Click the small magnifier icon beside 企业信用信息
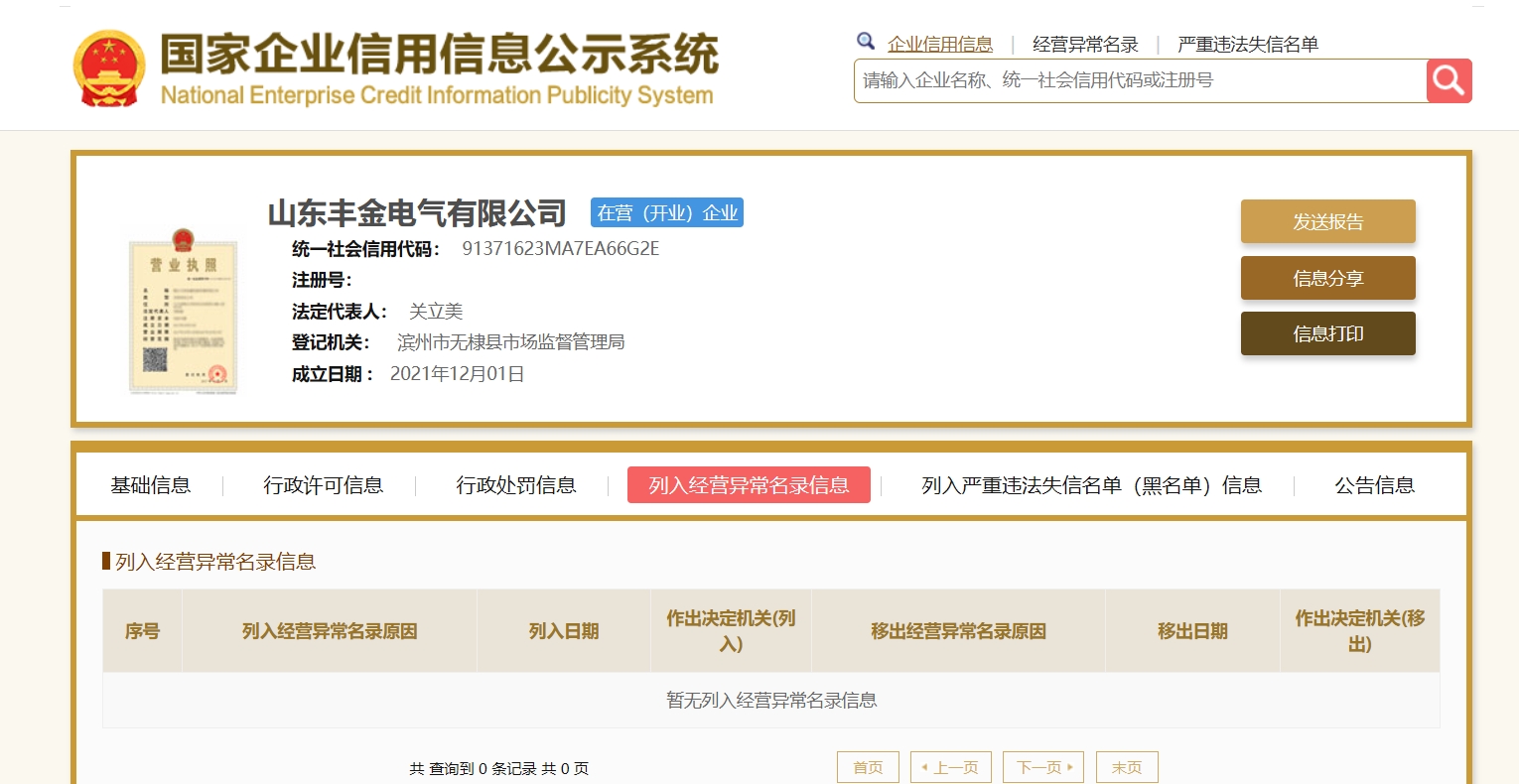Image resolution: width=1519 pixels, height=784 pixels. click(866, 42)
